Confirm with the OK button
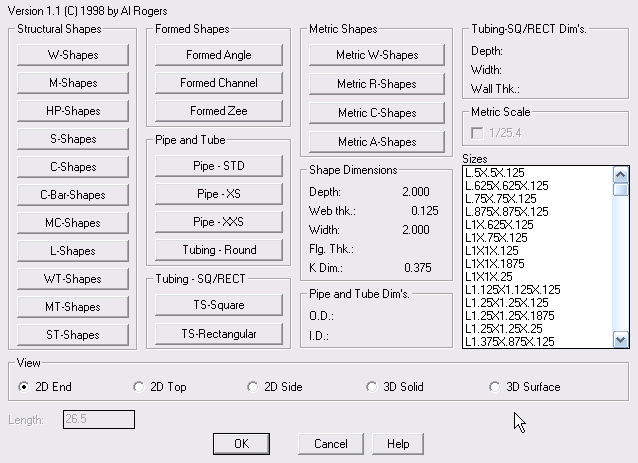 (x=241, y=444)
